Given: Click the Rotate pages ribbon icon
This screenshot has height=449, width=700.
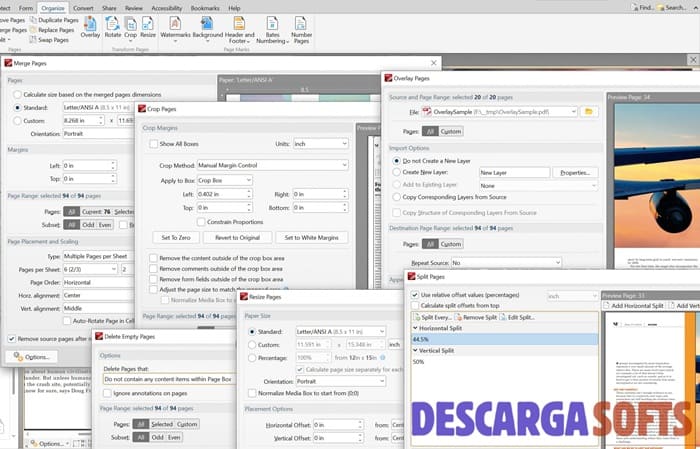Looking at the screenshot, I should [x=112, y=27].
